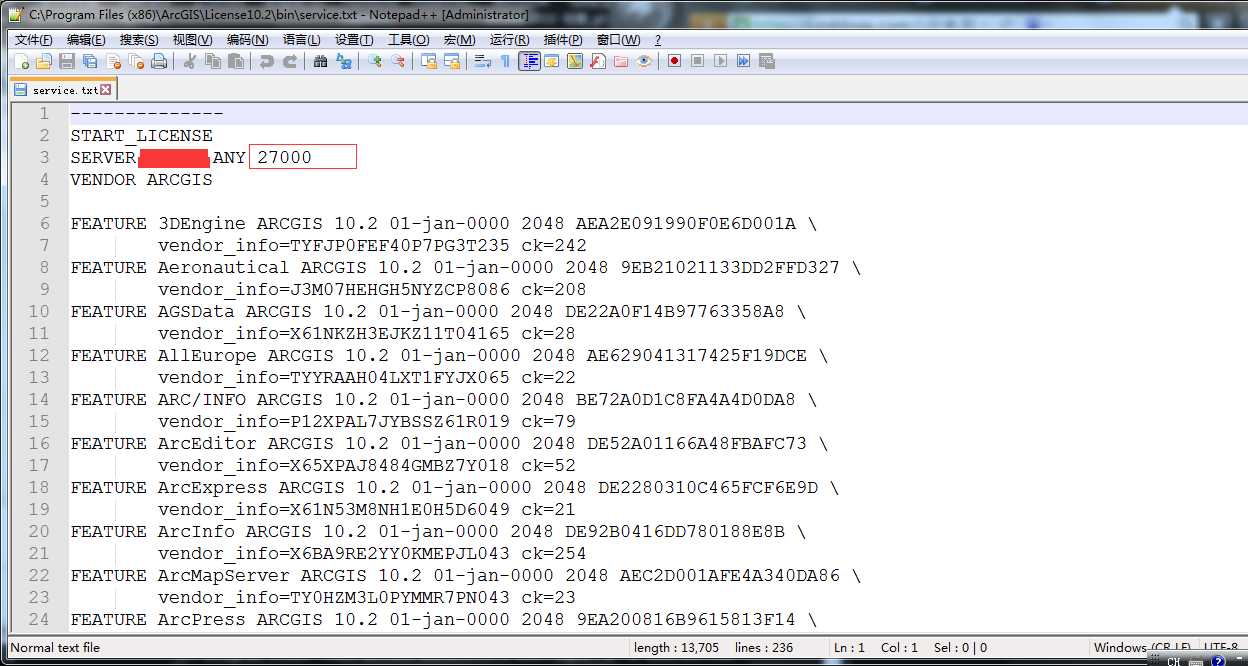Start macro recording with red dot icon
The image size is (1248, 666).
coord(674,61)
